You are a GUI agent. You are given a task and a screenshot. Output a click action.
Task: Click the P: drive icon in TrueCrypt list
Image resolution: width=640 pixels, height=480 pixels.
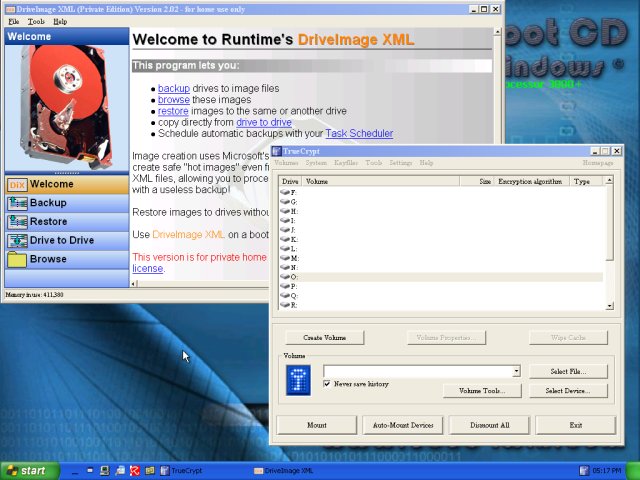click(x=285, y=286)
